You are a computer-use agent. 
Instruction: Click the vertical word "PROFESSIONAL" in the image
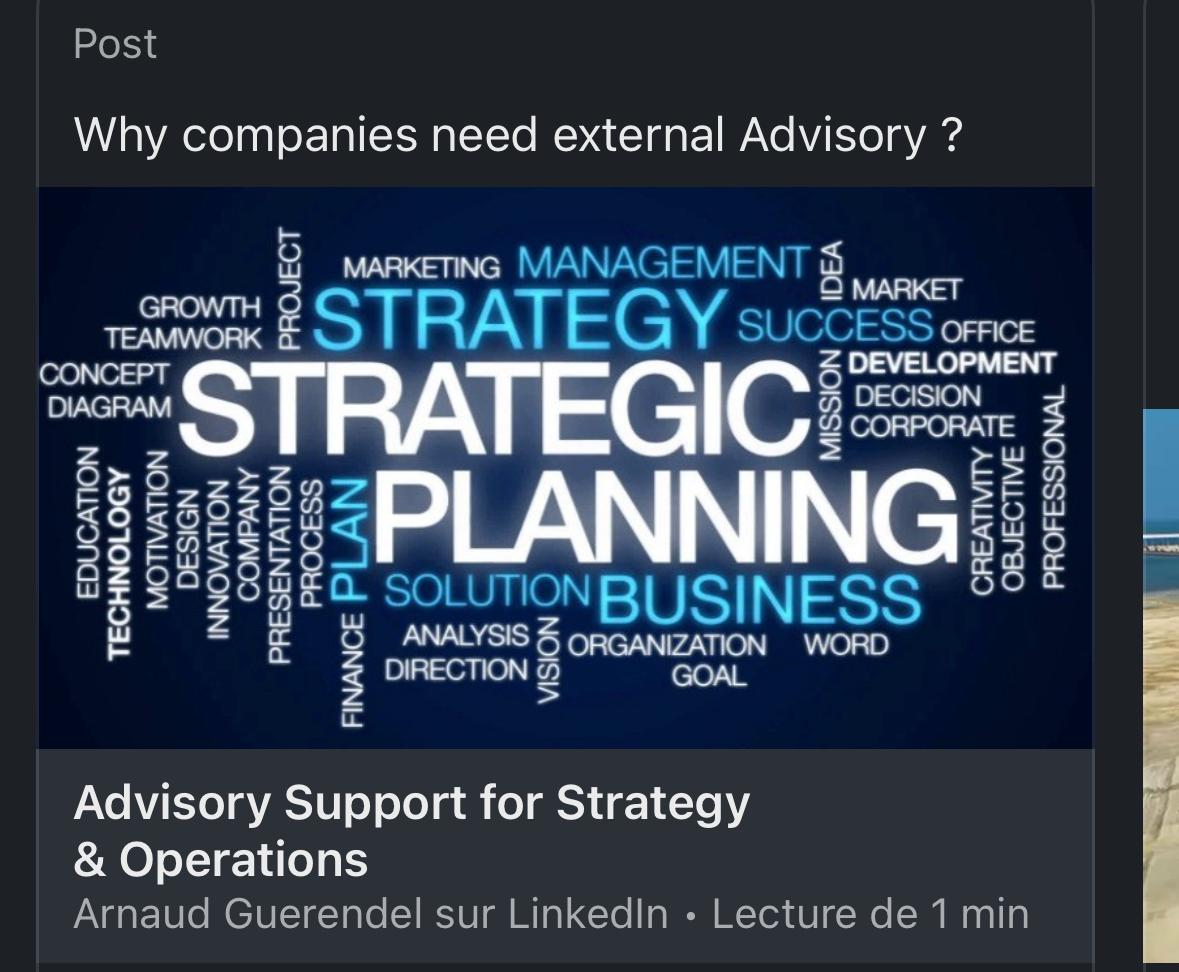pyautogui.click(x=1053, y=487)
